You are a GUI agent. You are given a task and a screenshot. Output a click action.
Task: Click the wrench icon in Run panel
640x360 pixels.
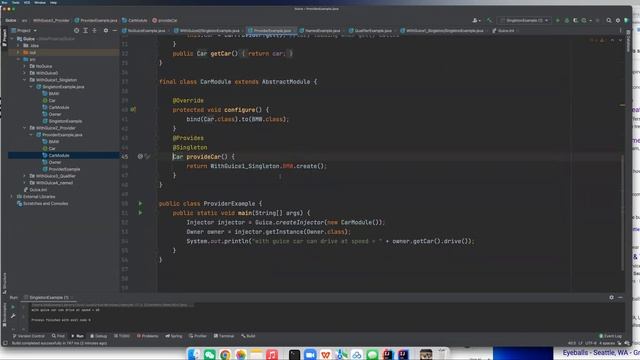(x=13, y=316)
